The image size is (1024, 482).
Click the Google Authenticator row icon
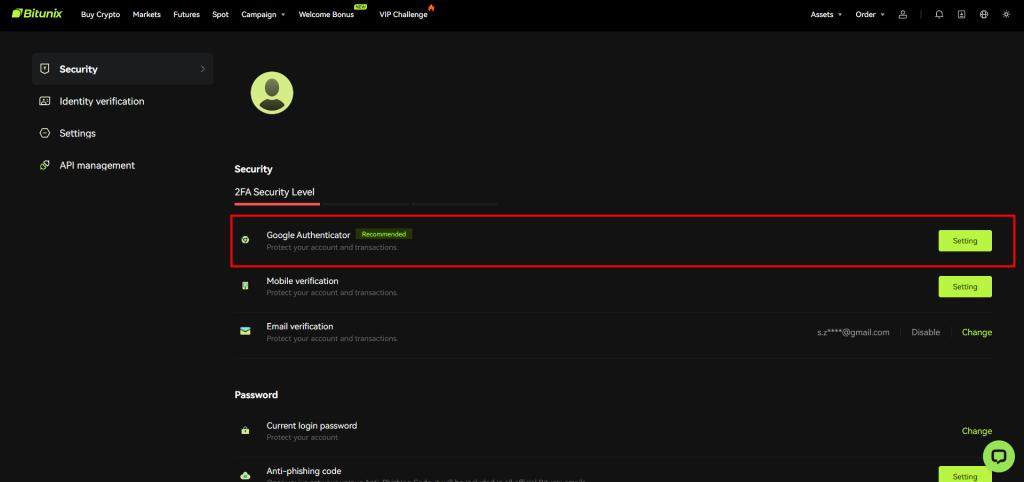[245, 240]
